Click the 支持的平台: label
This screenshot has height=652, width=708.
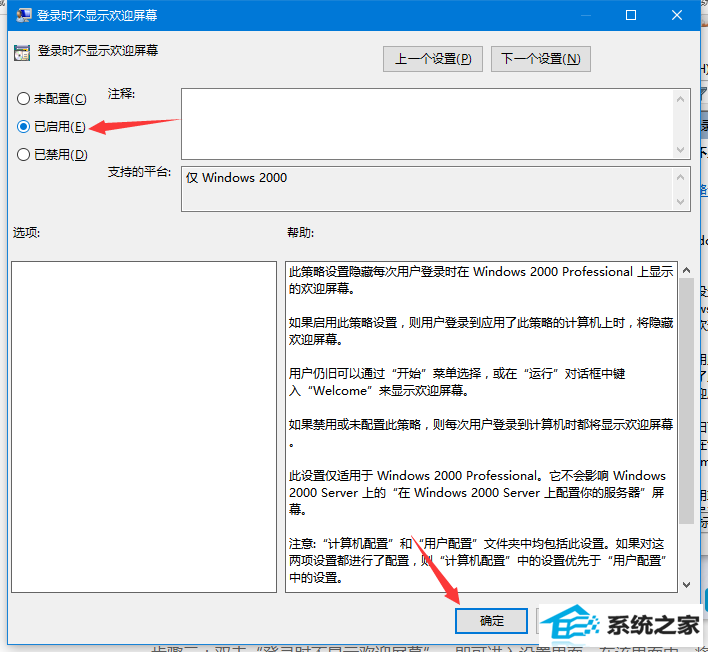coord(139,172)
